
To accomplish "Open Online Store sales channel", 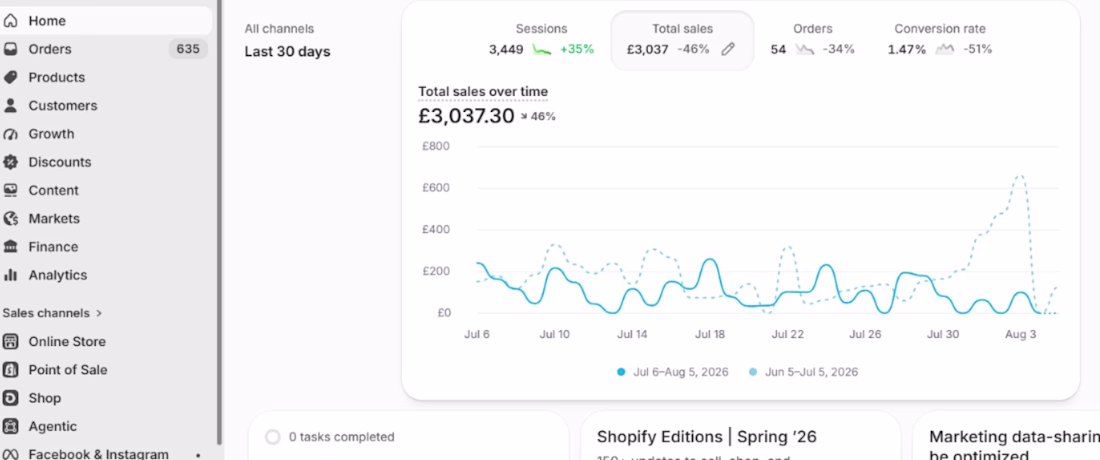I will [x=105, y=341].
